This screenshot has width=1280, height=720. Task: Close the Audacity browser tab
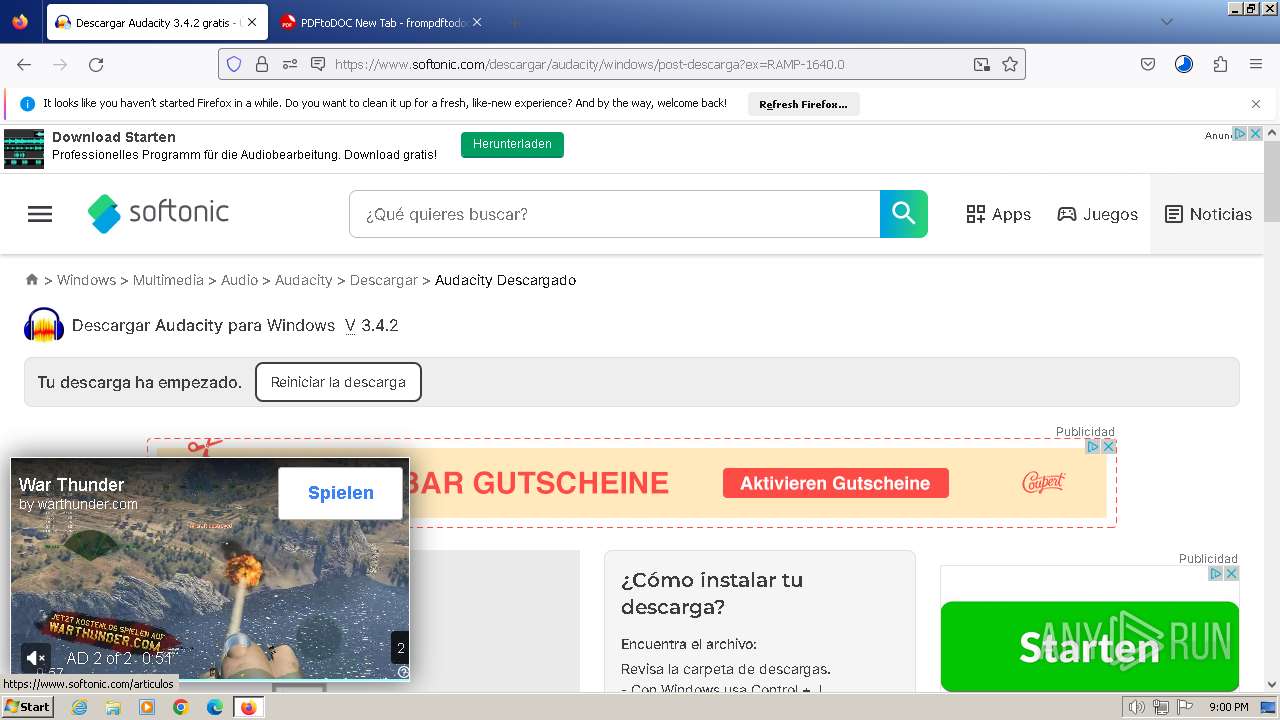[251, 22]
